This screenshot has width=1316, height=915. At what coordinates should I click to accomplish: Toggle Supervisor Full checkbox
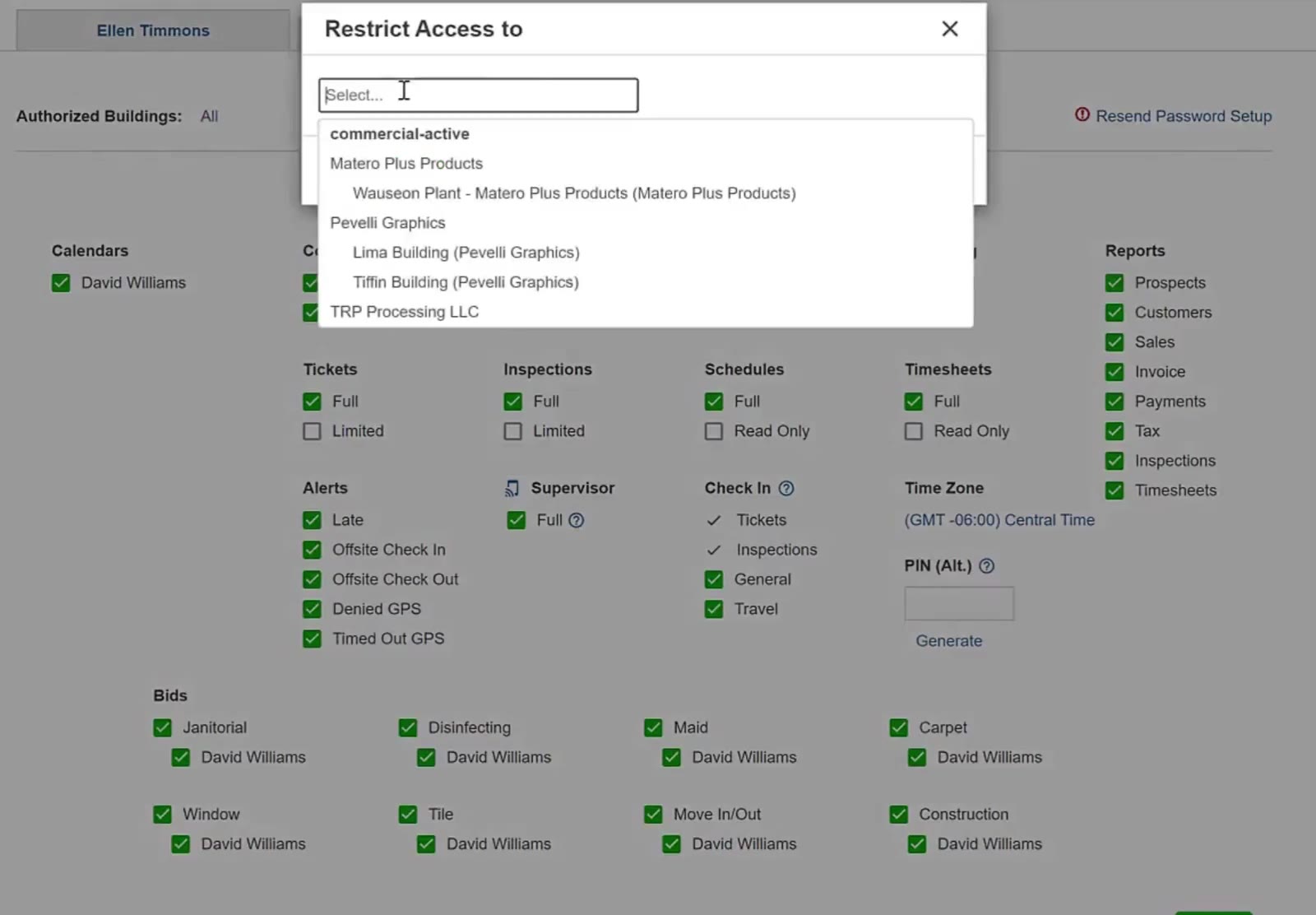517,520
